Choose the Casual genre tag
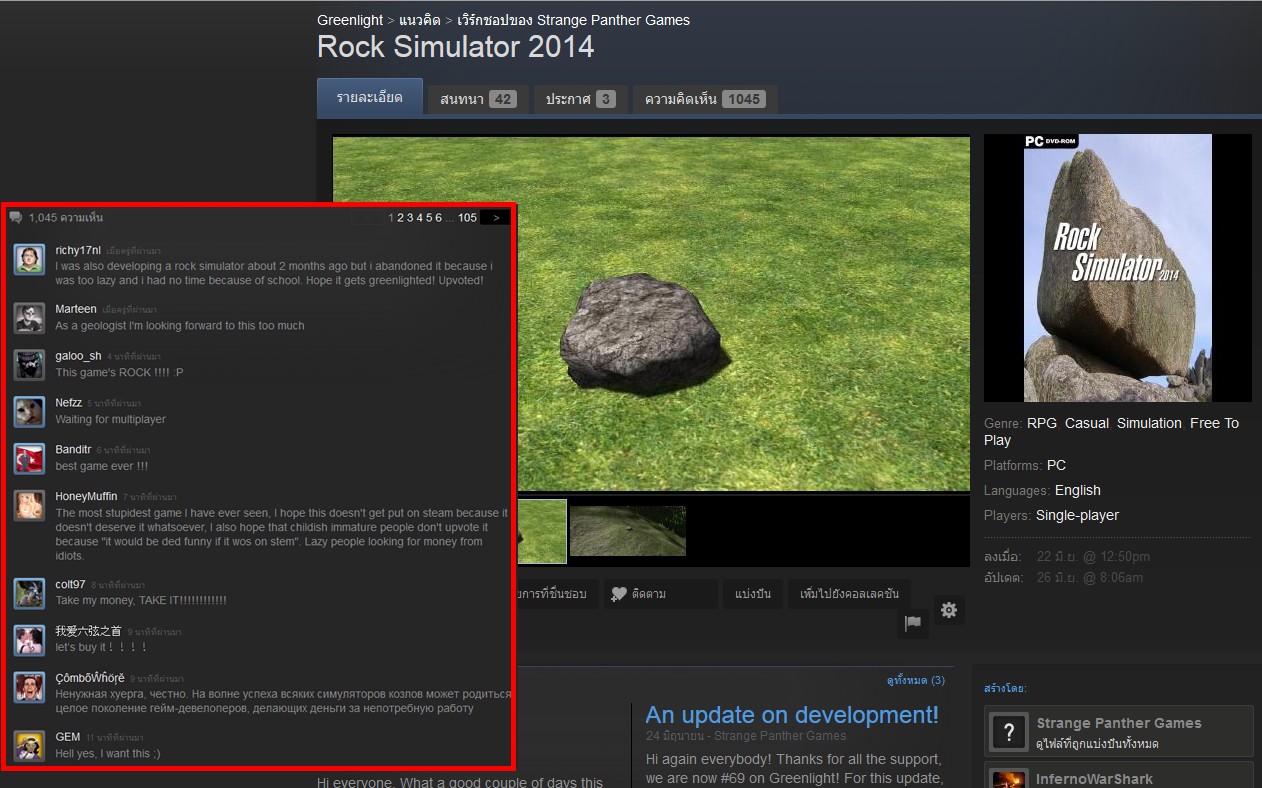Screen dimensions: 1262x788 coord(1087,423)
